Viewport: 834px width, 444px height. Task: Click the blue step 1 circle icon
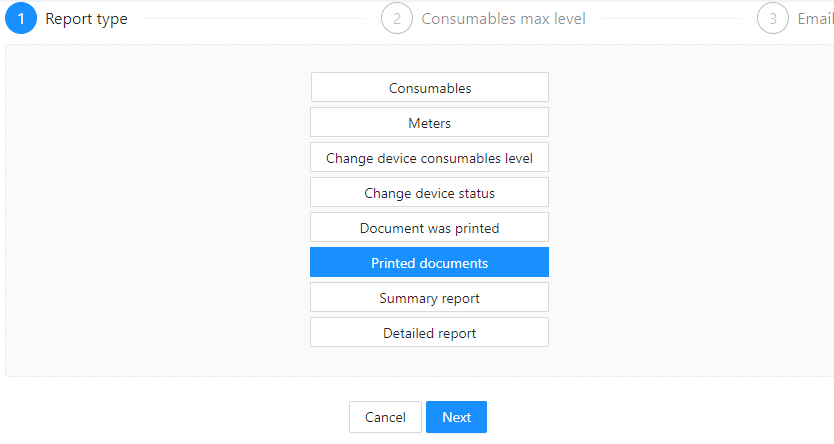21,19
